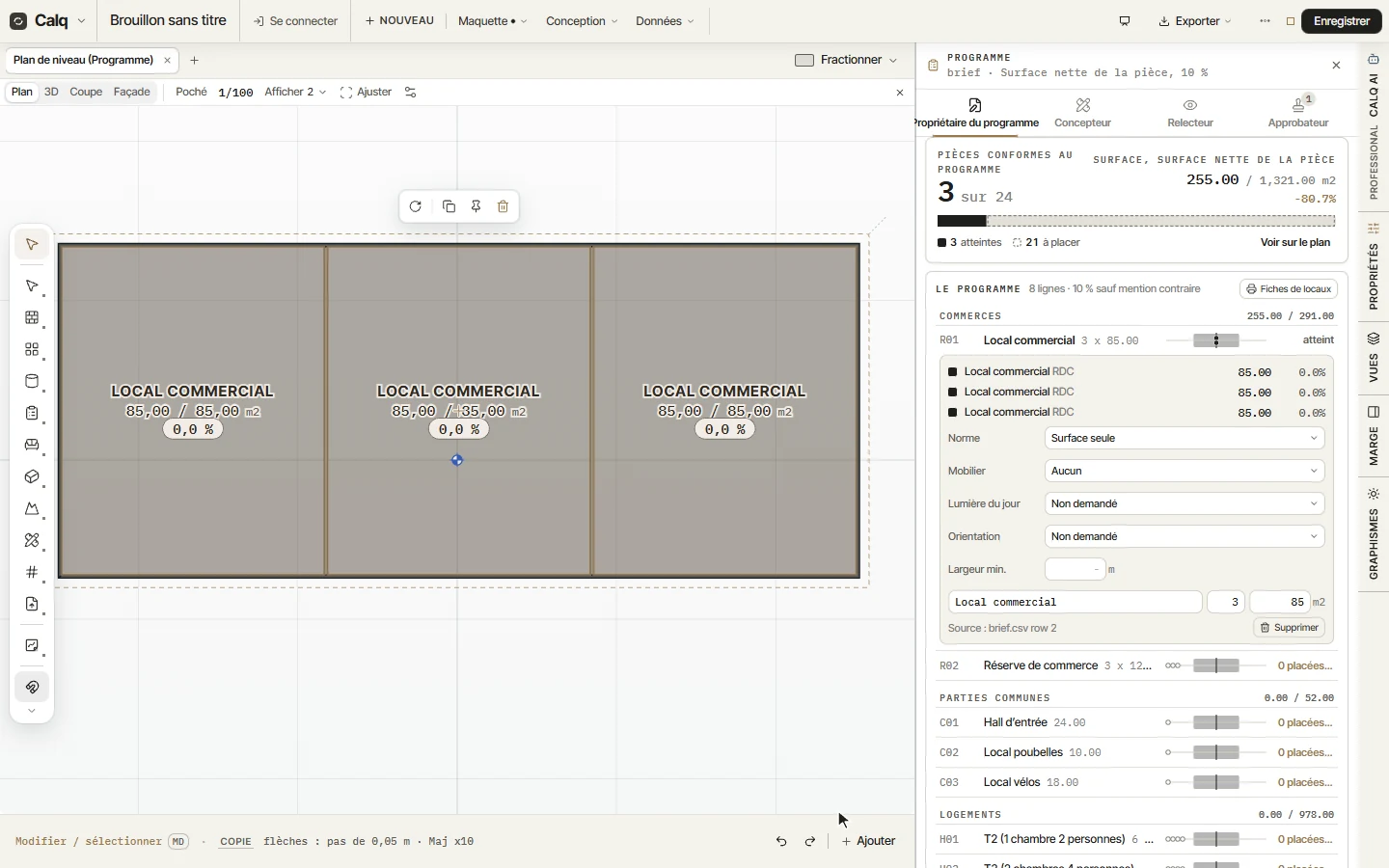The image size is (1389, 868).
Task: Expand the Fractionner dropdown
Action: tap(846, 60)
